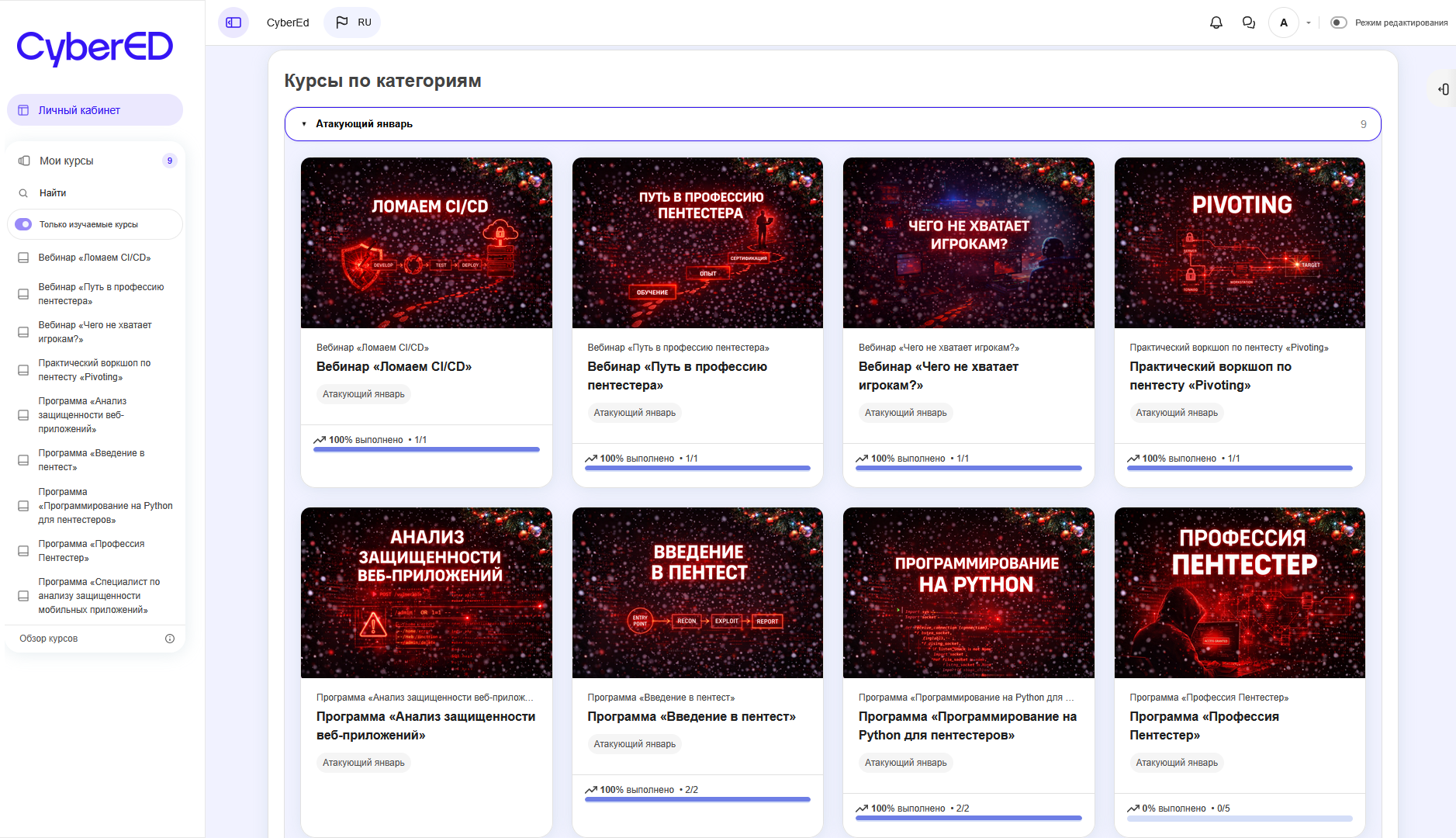Click the info icon beside Обзор курсов

tap(170, 639)
